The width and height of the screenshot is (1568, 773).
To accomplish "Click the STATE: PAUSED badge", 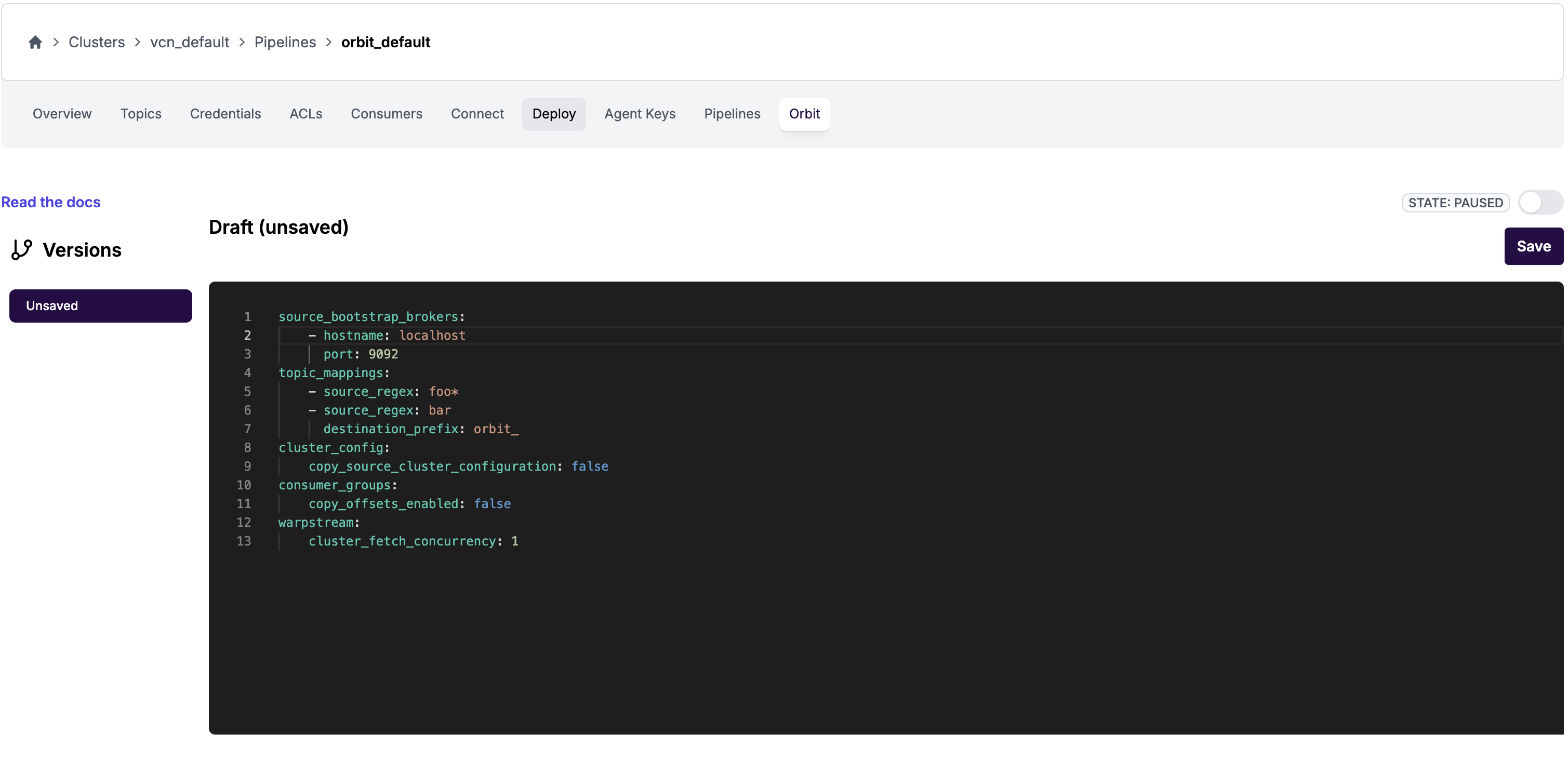I will pyautogui.click(x=1455, y=203).
